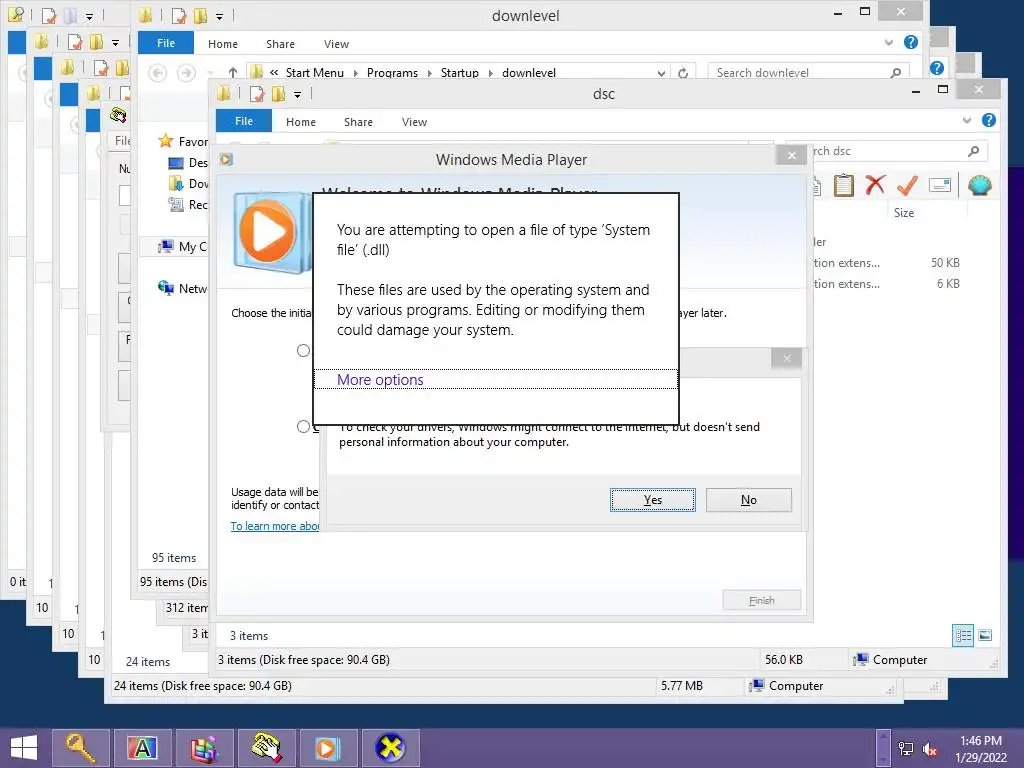The height and width of the screenshot is (768, 1024).
Task: Open the Share tab in dsc window
Action: click(x=359, y=122)
